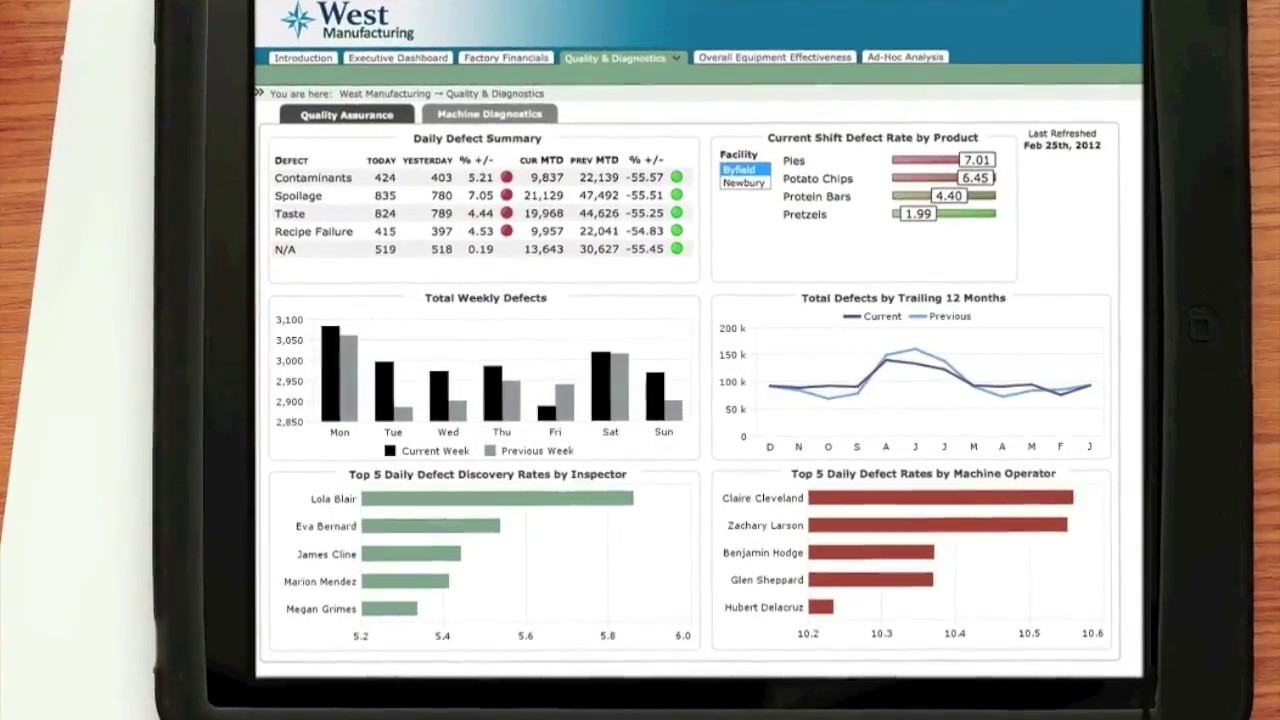This screenshot has height=720, width=1280.
Task: Click the black Fri current week bar
Action: (x=546, y=414)
